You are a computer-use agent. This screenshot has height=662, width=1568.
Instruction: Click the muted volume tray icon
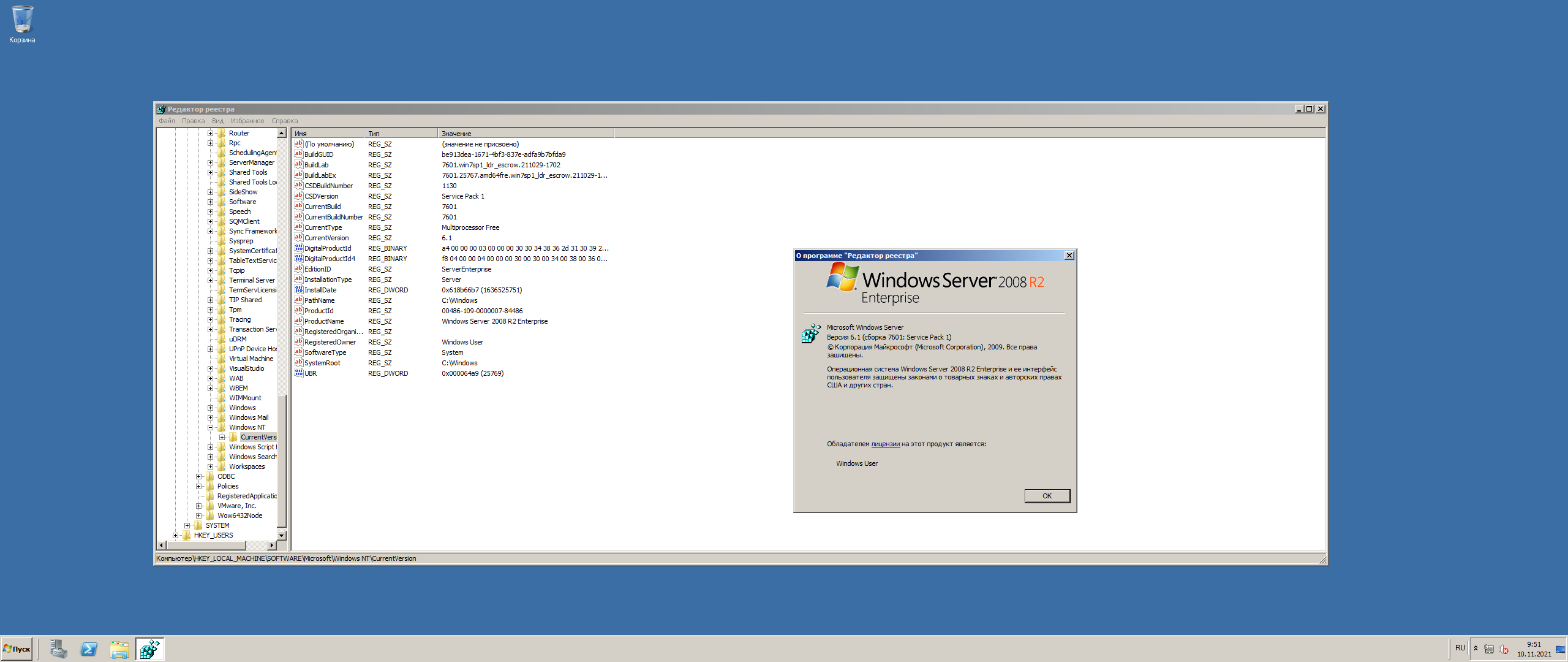pos(1503,649)
